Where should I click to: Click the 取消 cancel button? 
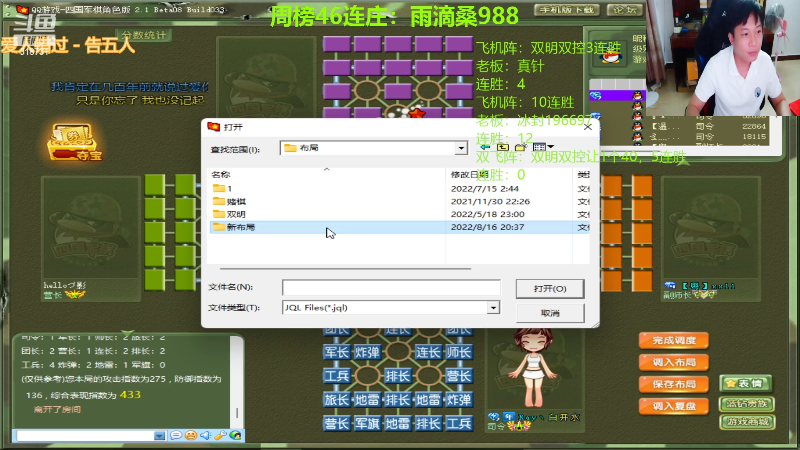pyautogui.click(x=550, y=313)
